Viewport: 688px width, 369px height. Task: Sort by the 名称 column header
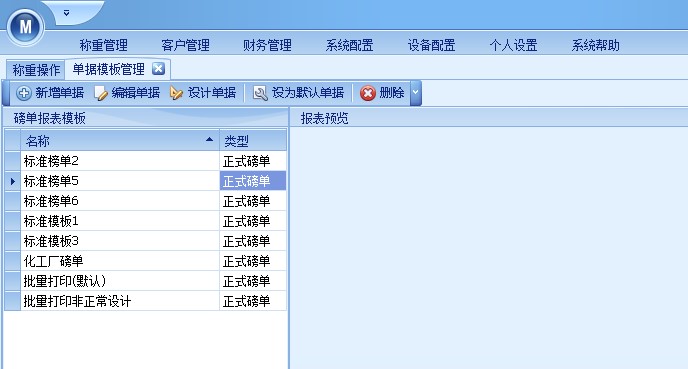tap(120, 140)
